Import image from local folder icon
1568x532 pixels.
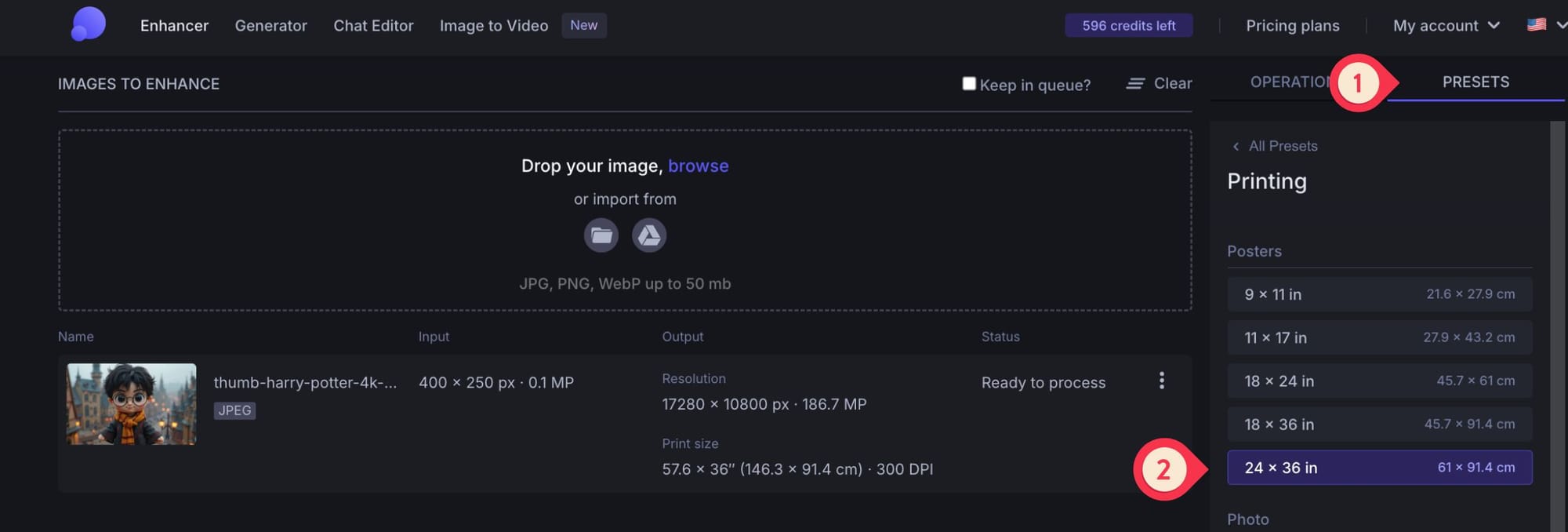pos(601,235)
